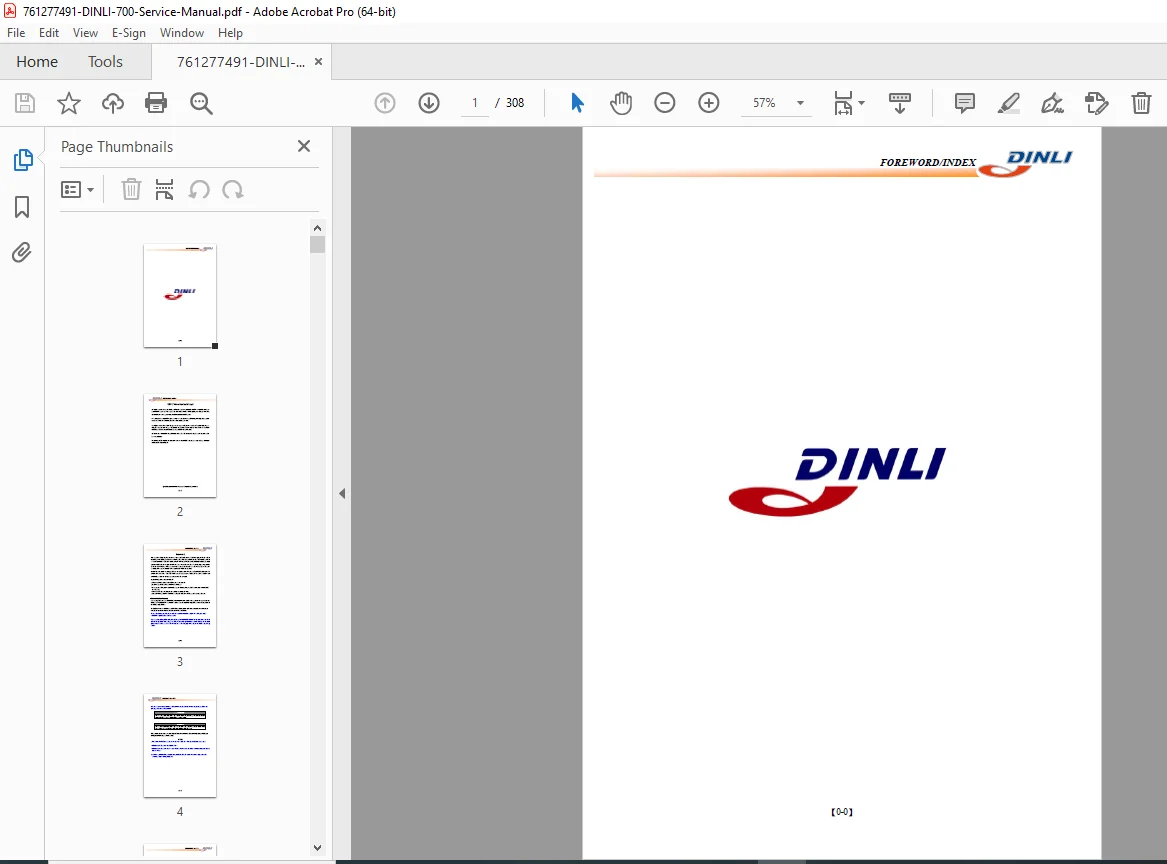Select page 3 thumbnail

click(x=180, y=596)
